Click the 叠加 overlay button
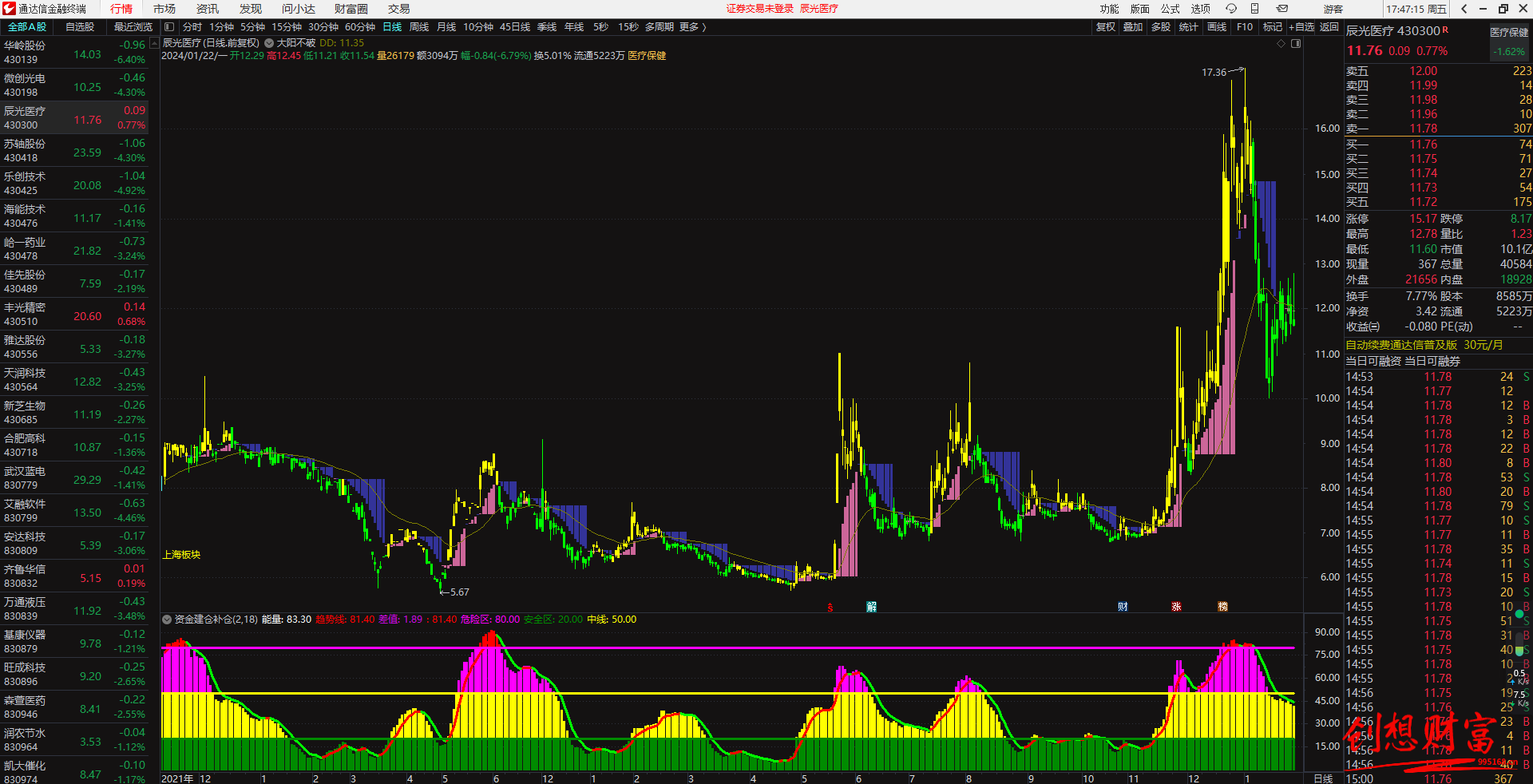 click(1133, 27)
